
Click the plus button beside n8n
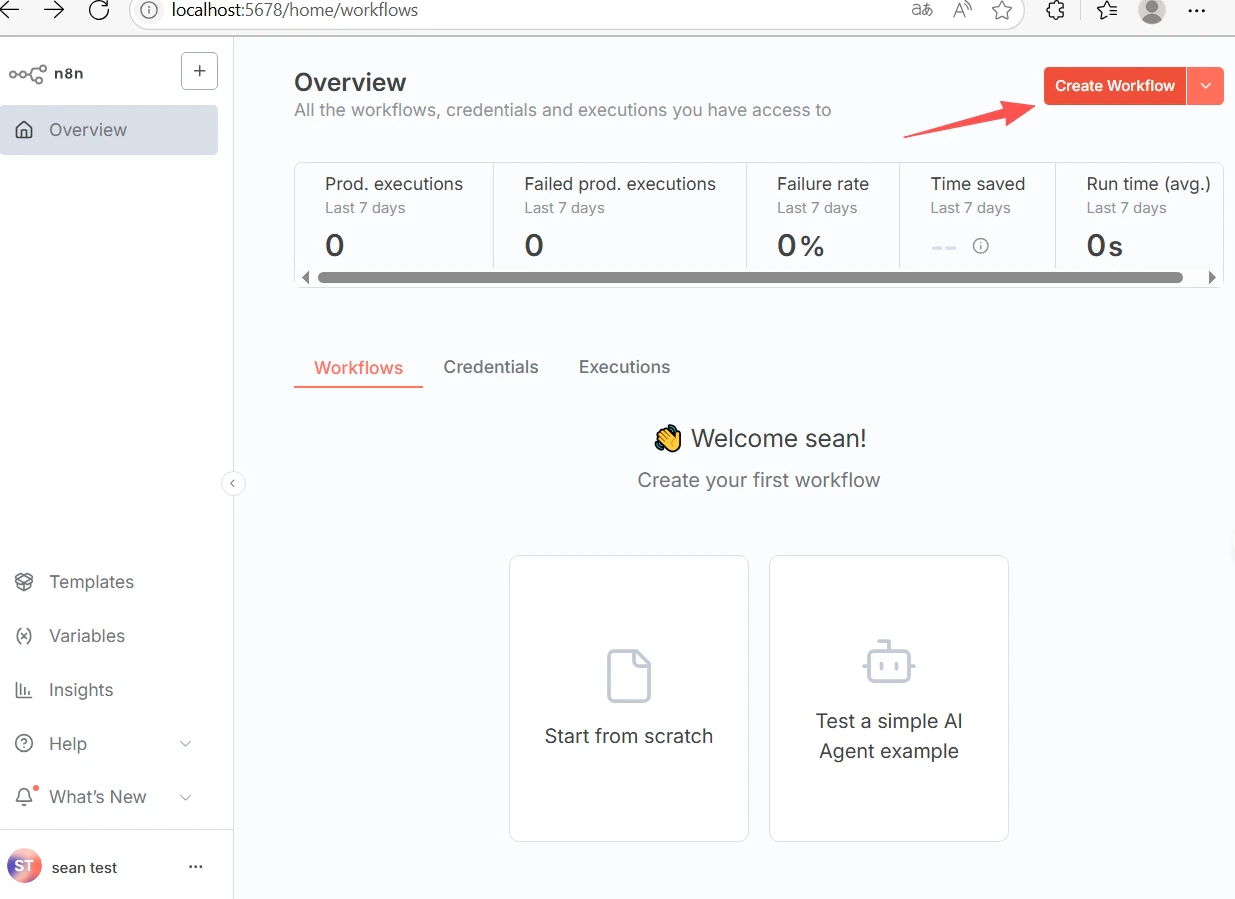pos(199,71)
